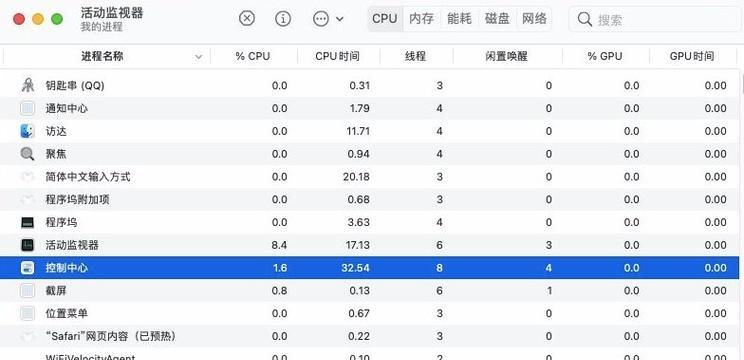Click the 搜索 search field
Screen dimensions: 744x360
tap(656, 19)
